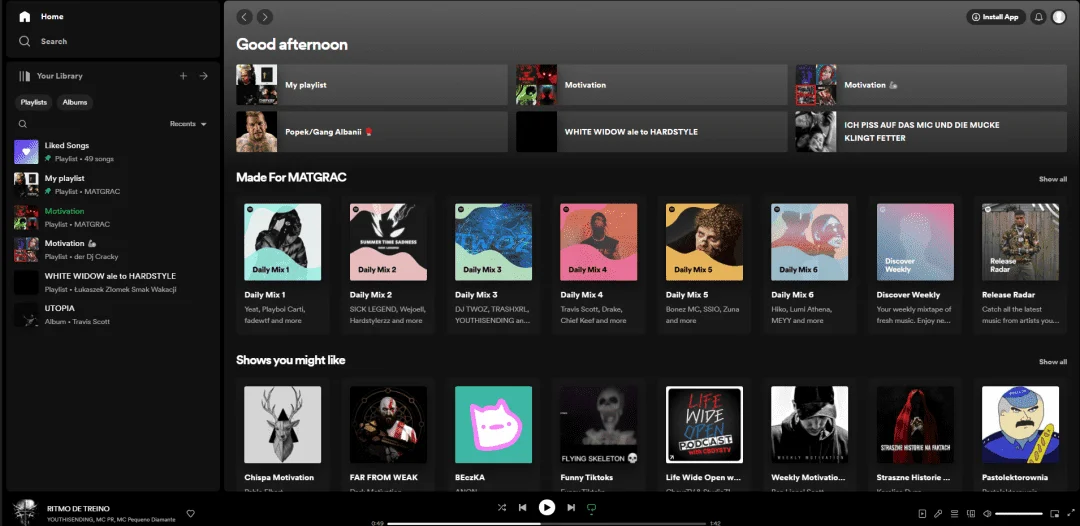The image size is (1080, 526).
Task: Open the Now Playing view icon
Action: click(922, 514)
